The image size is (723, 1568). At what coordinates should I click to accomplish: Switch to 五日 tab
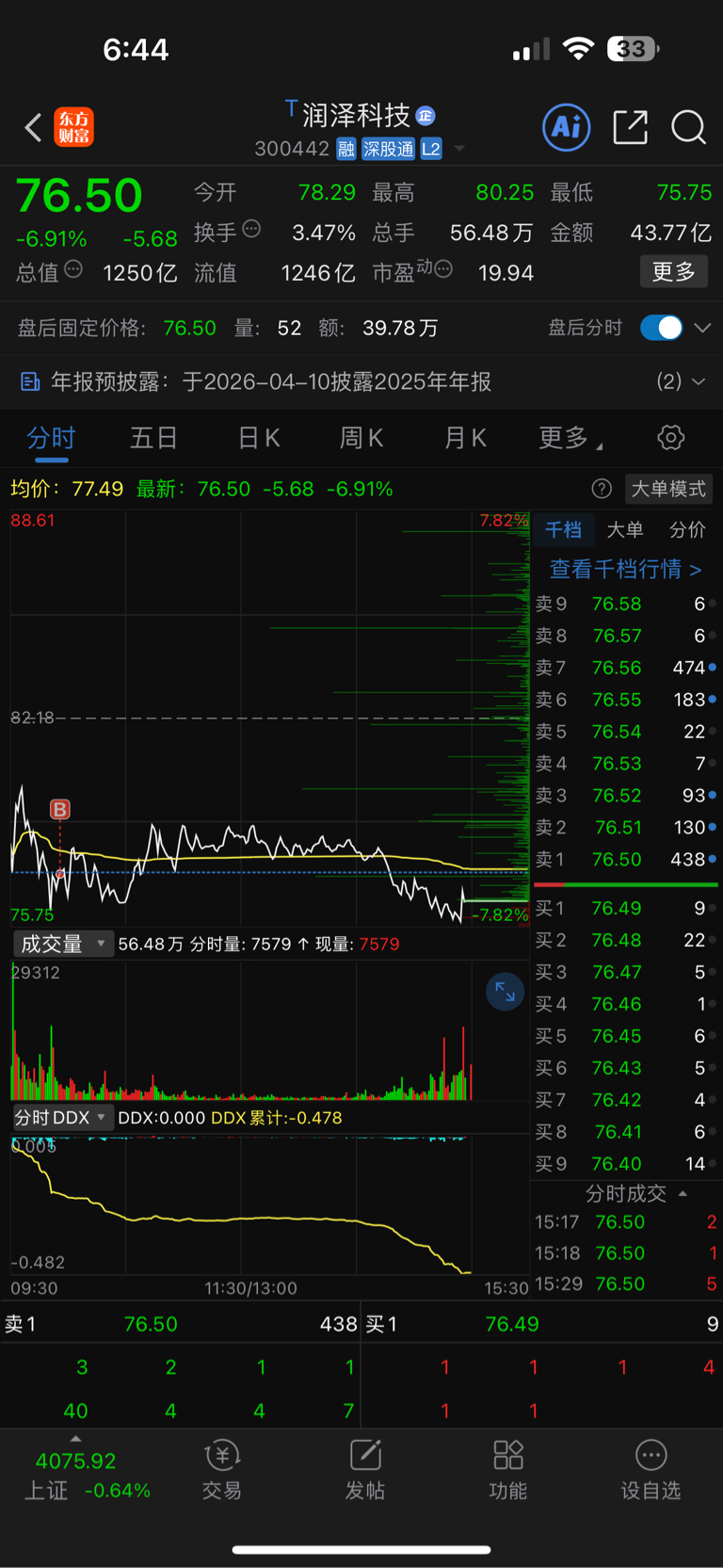[153, 438]
